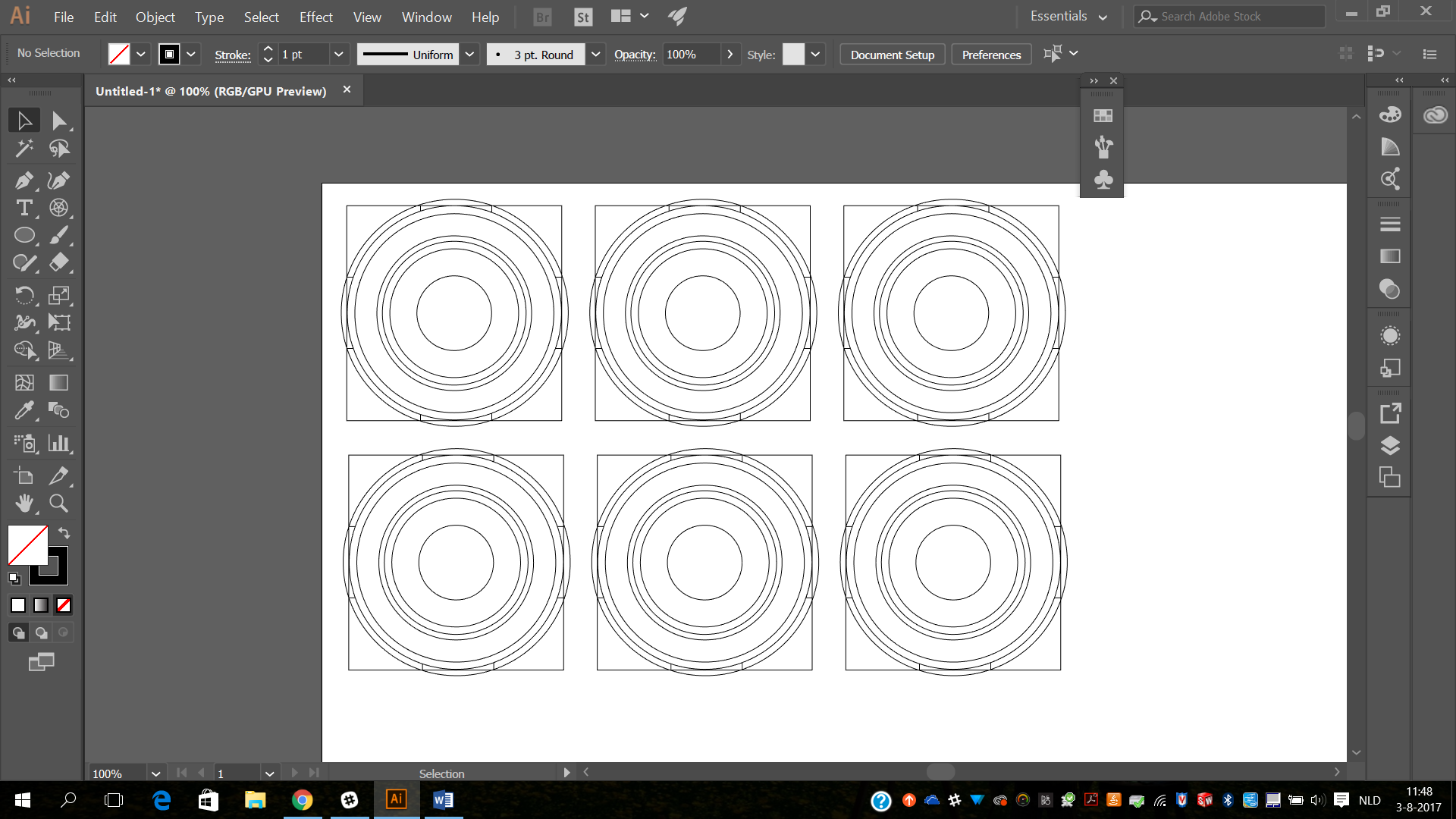The image size is (1456, 819).
Task: Open the zoom level dropdown
Action: 155,773
